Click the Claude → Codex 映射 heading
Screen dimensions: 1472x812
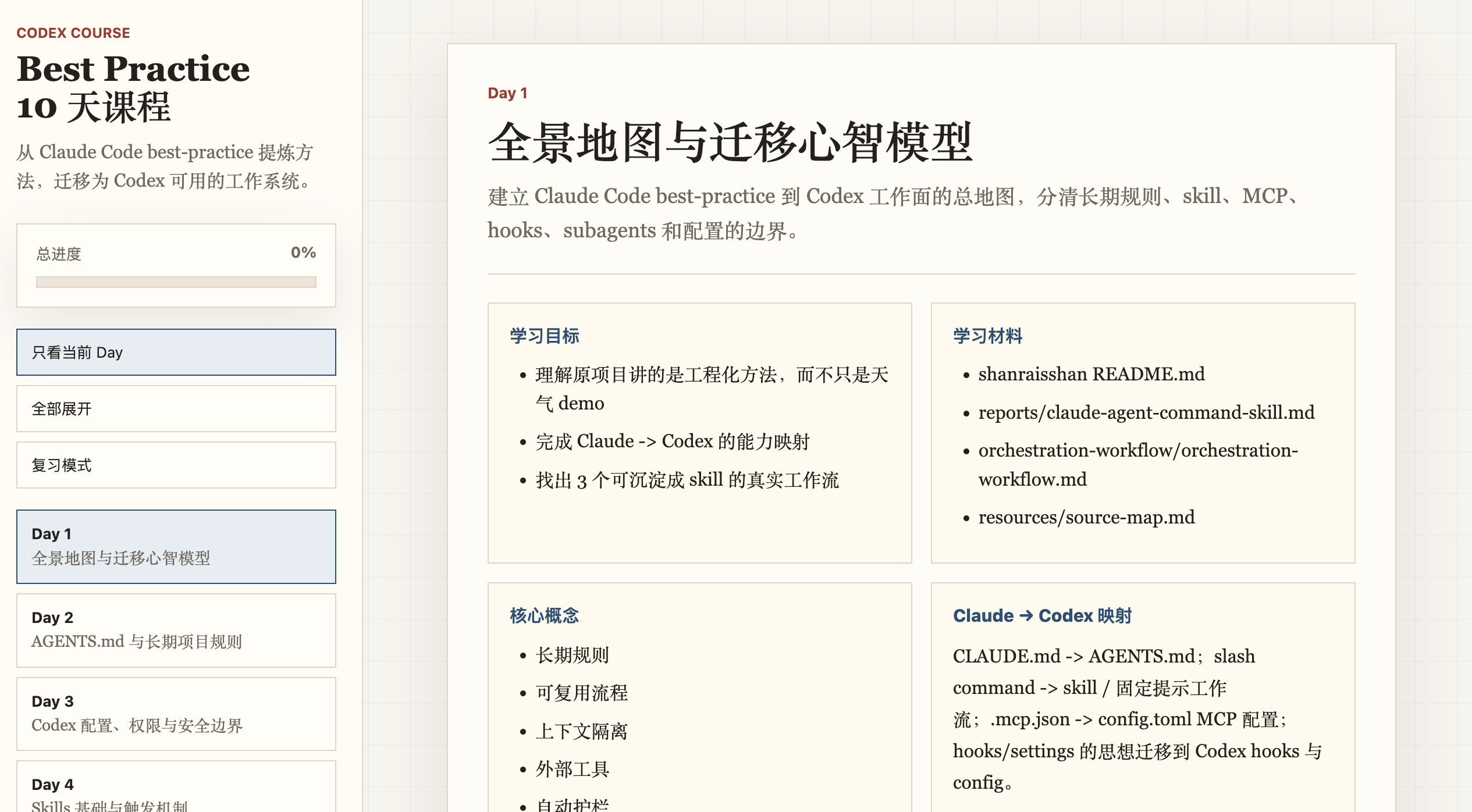[1042, 615]
